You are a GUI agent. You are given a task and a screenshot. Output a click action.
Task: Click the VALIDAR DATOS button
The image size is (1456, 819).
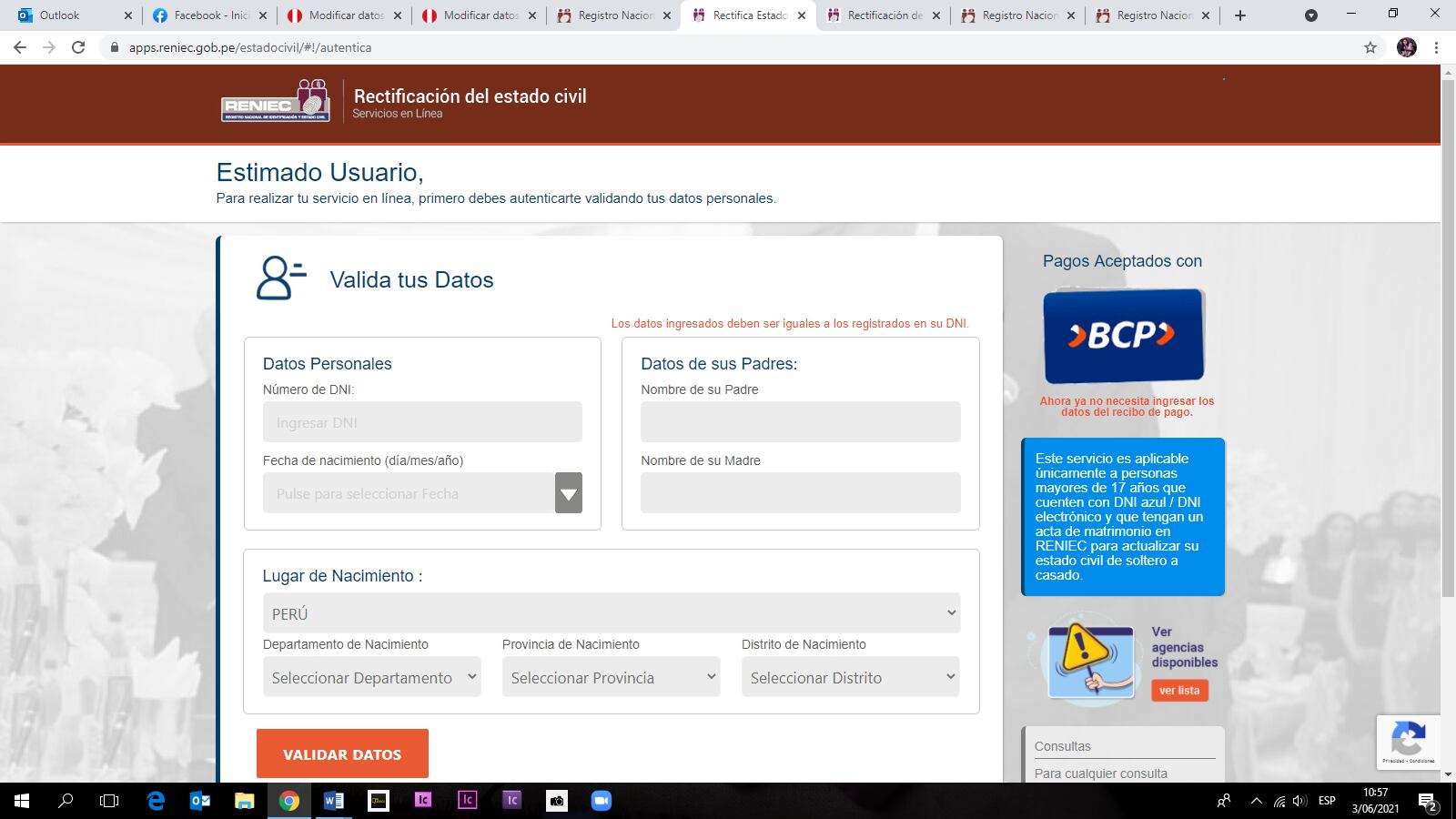[x=341, y=753]
